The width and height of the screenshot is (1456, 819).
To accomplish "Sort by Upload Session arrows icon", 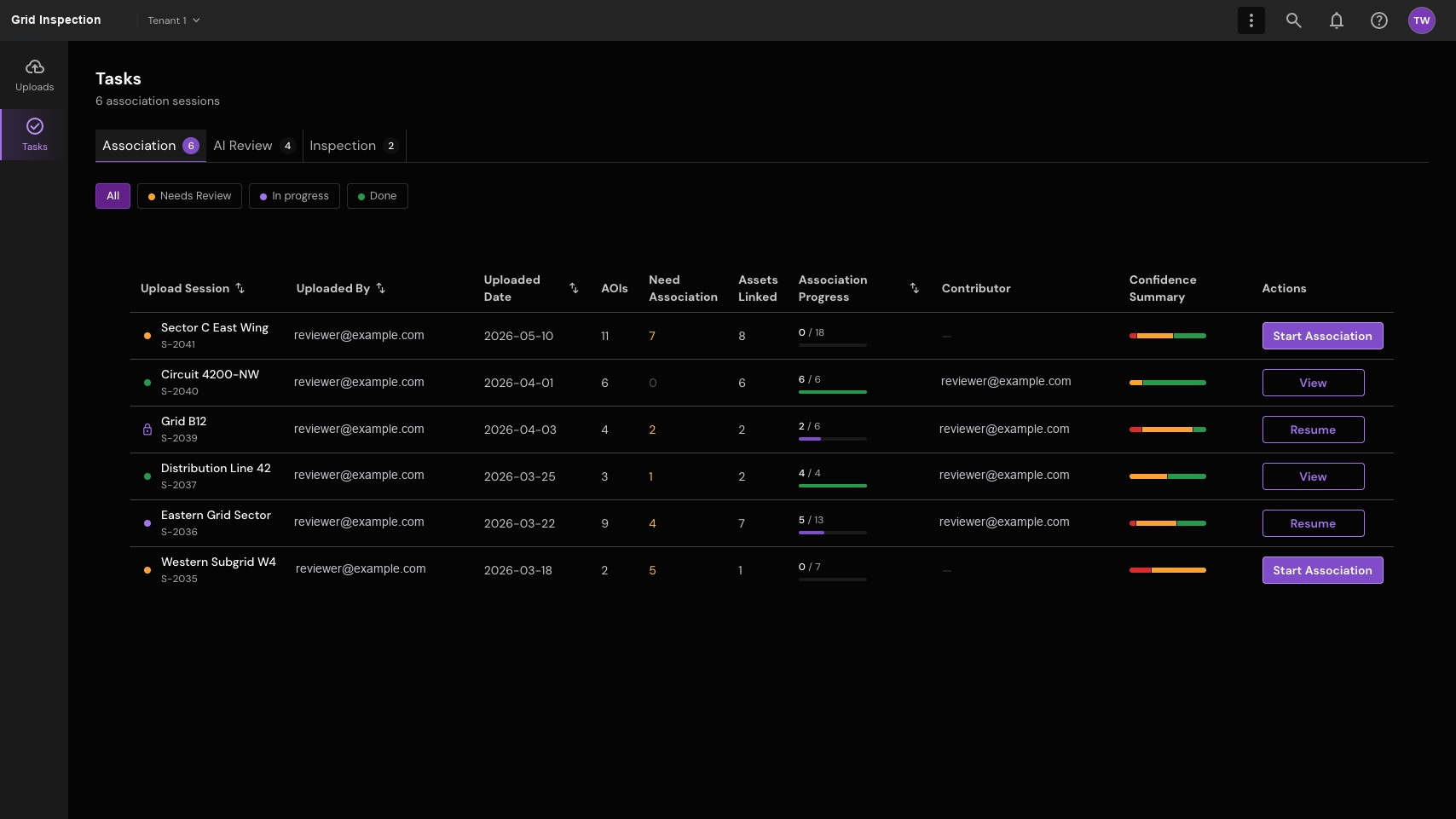I will [240, 288].
